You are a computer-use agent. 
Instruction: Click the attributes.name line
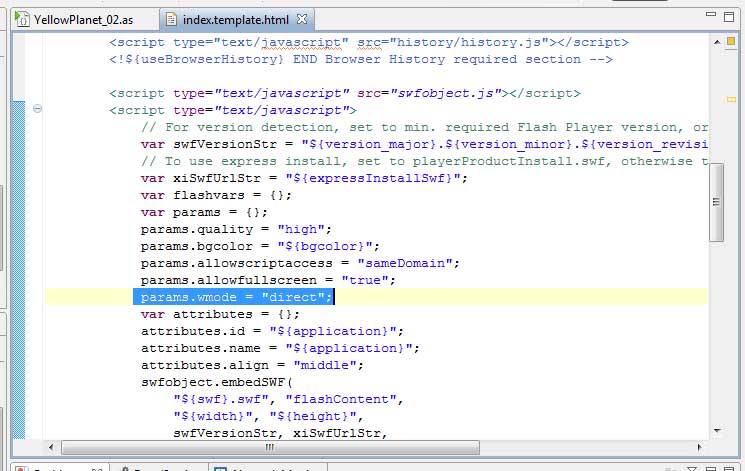tap(280, 348)
